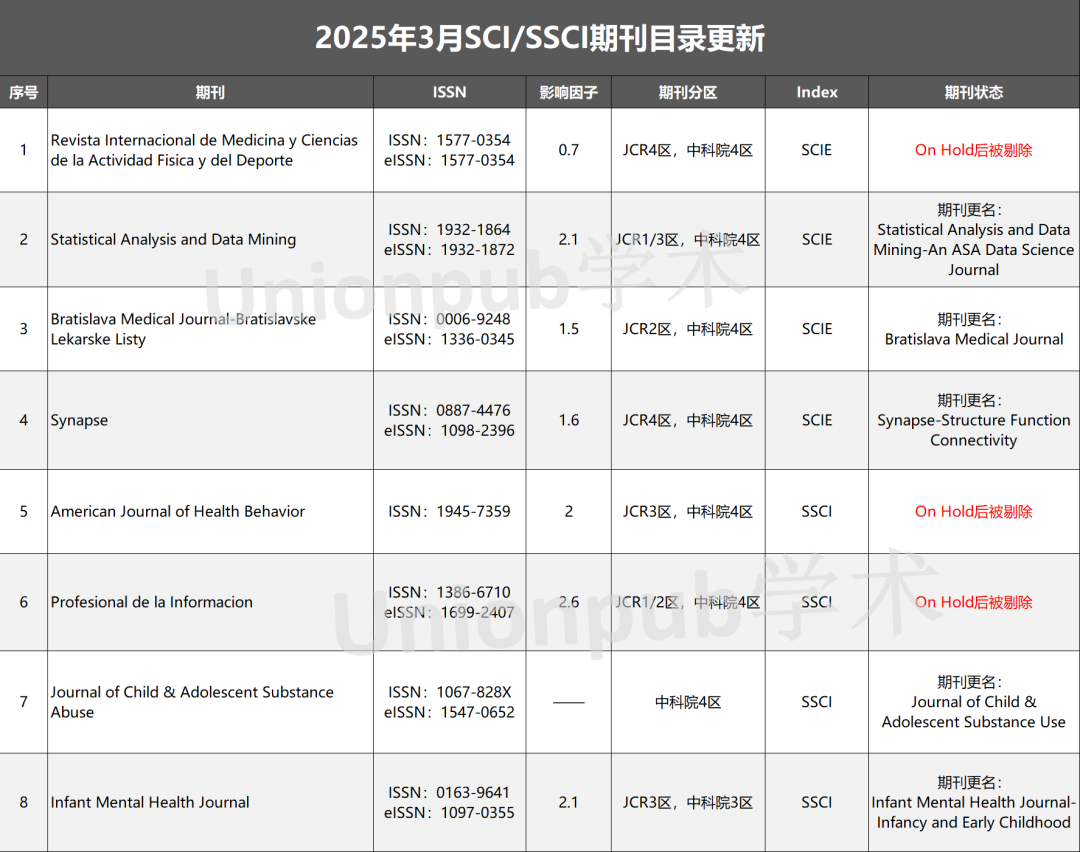Click SCIE in the Revista Internacional row

pyautogui.click(x=817, y=150)
